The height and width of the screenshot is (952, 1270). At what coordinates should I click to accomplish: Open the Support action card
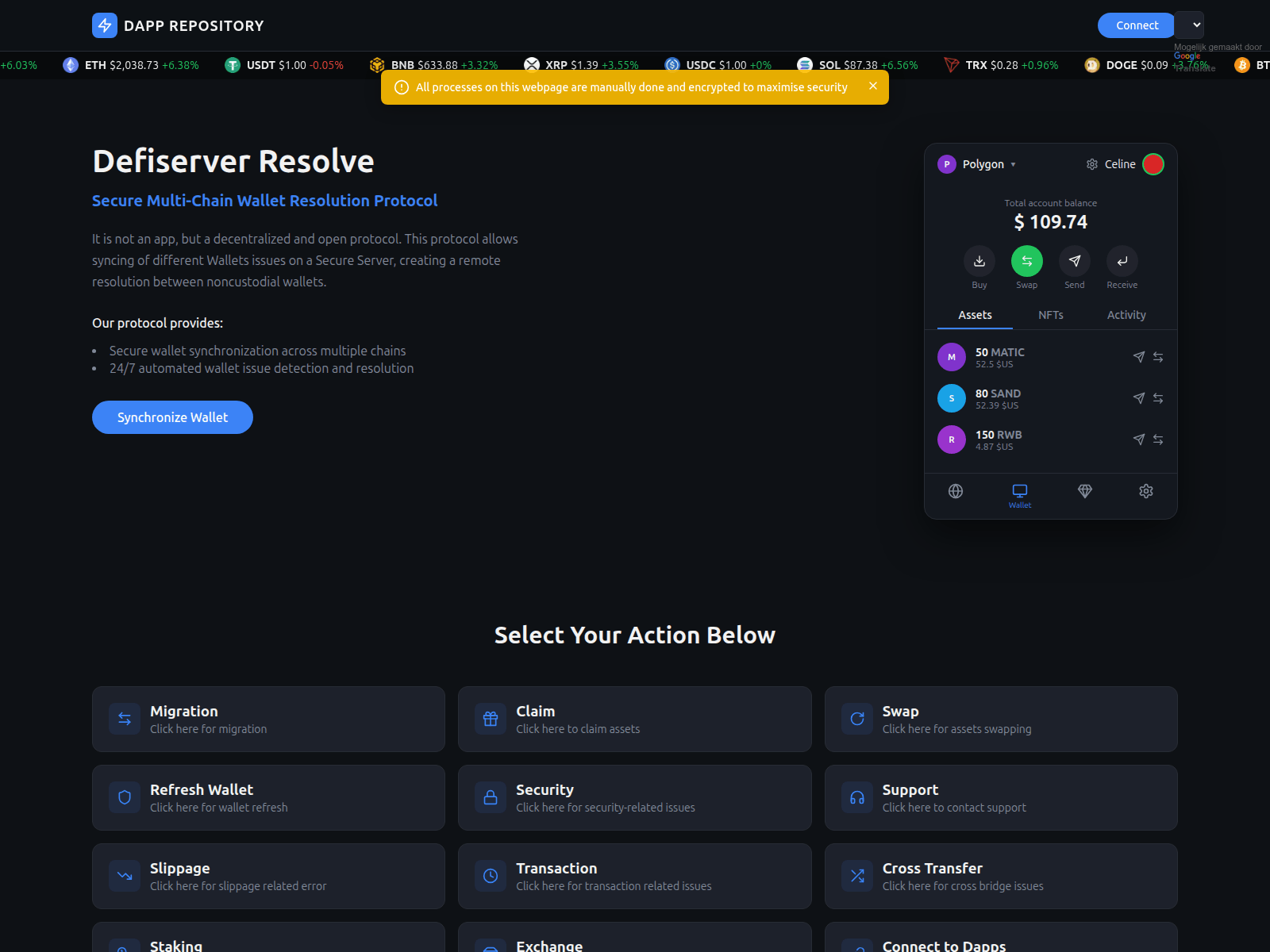pyautogui.click(x=1001, y=797)
